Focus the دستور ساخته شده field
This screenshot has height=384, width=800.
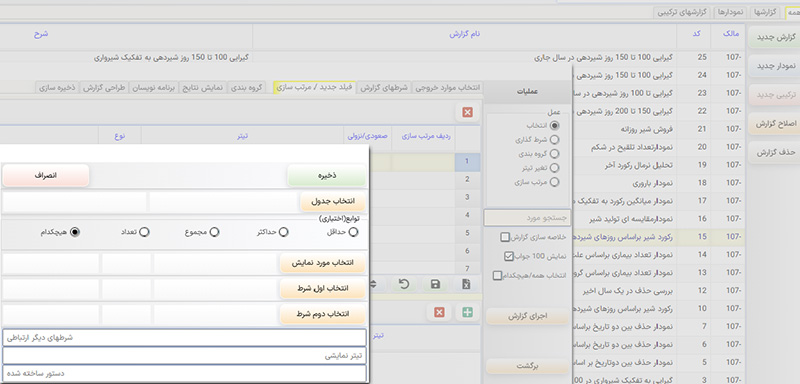coord(184,373)
